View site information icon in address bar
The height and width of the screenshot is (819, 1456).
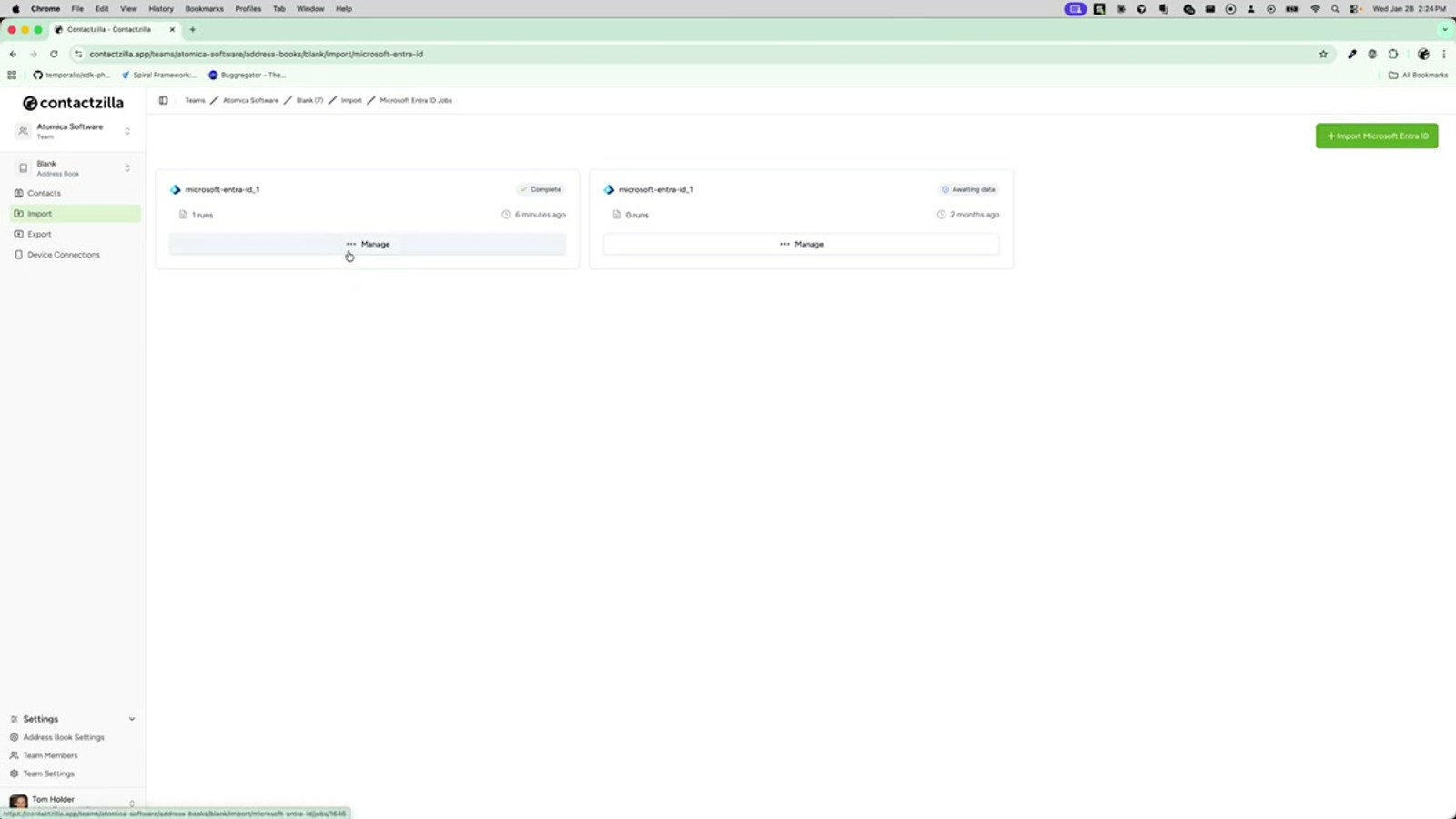78,54
